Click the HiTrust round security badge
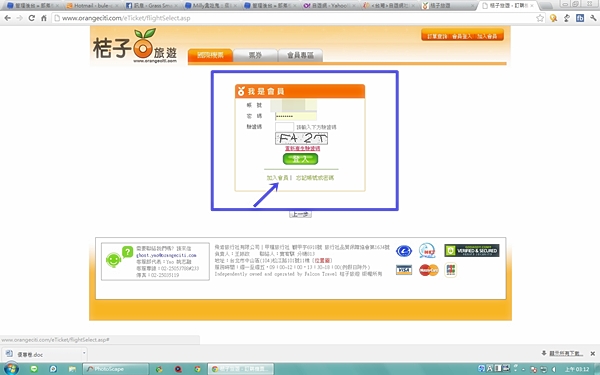Viewport: 600px width, 375px height. coord(427,251)
